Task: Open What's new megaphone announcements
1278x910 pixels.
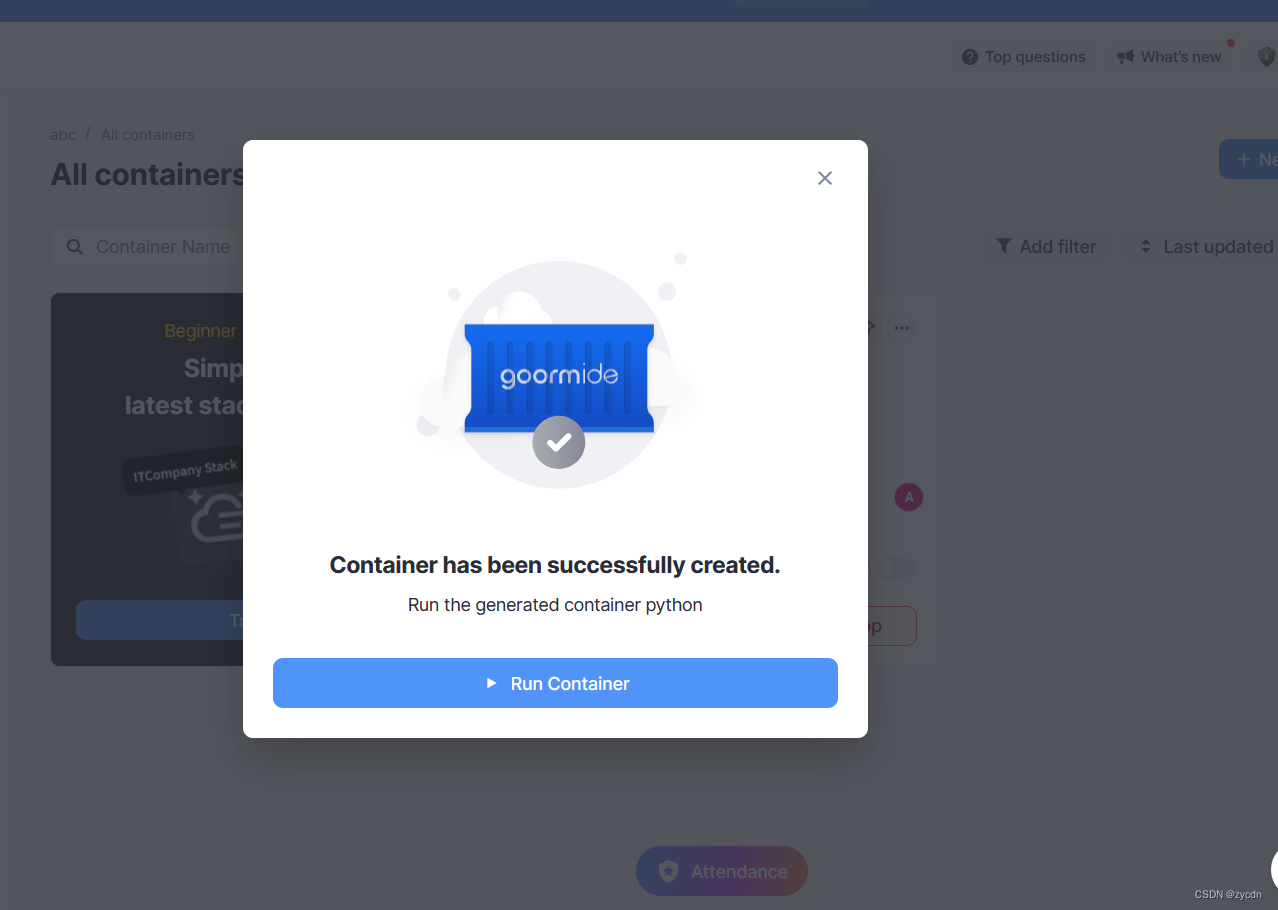Action: pos(1126,57)
